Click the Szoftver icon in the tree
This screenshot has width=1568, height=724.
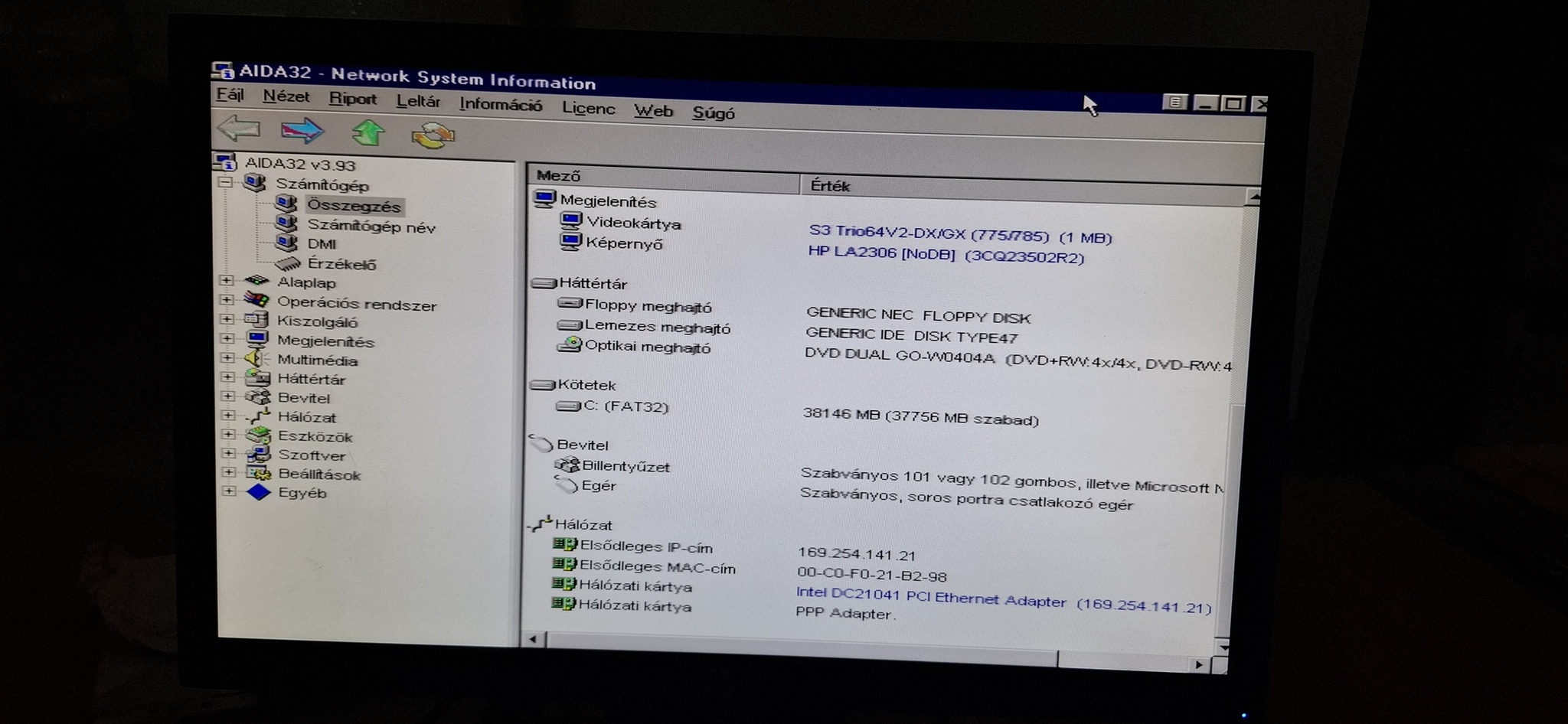pos(258,454)
